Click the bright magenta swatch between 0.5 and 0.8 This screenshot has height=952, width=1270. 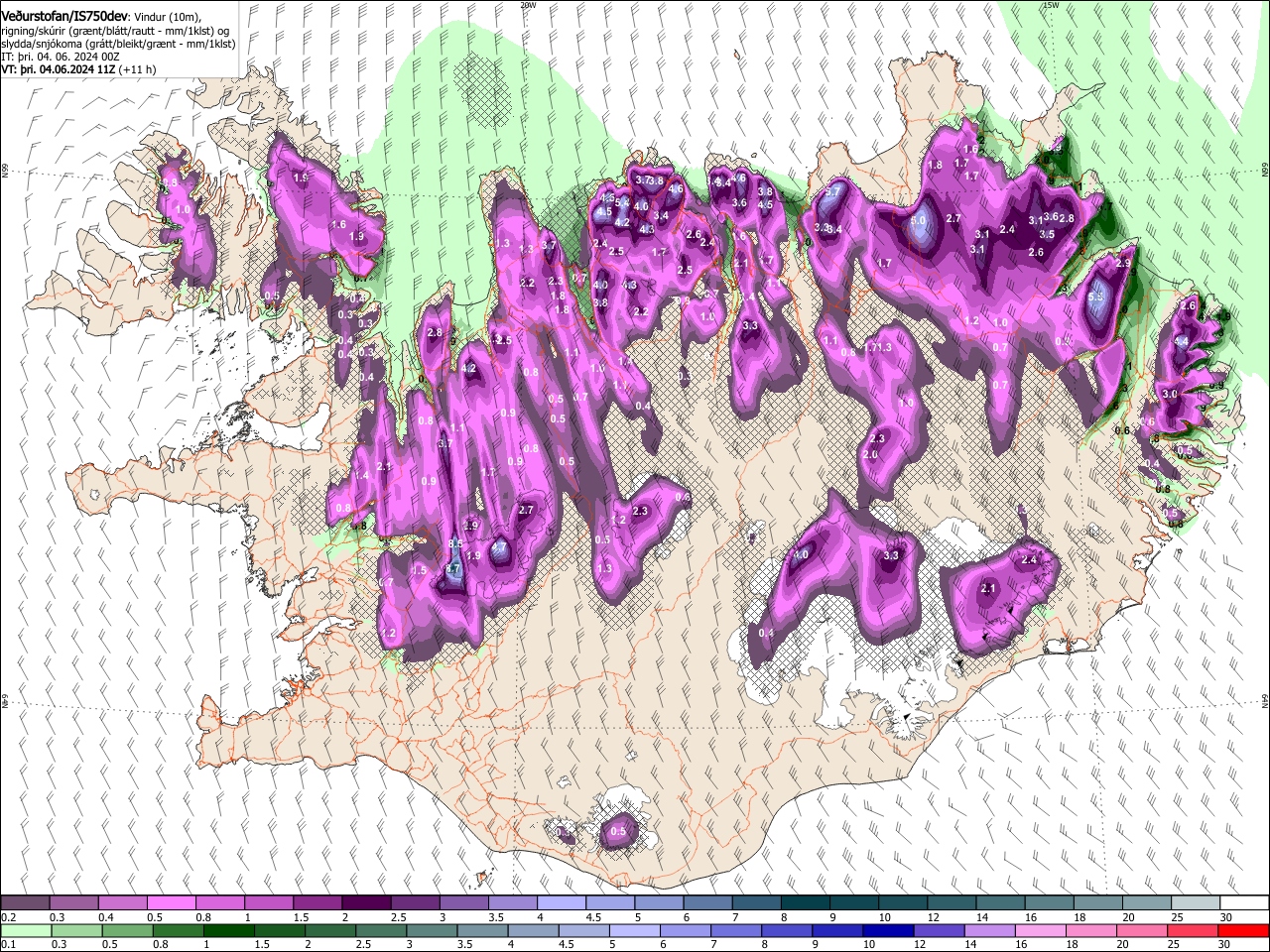[x=172, y=903]
